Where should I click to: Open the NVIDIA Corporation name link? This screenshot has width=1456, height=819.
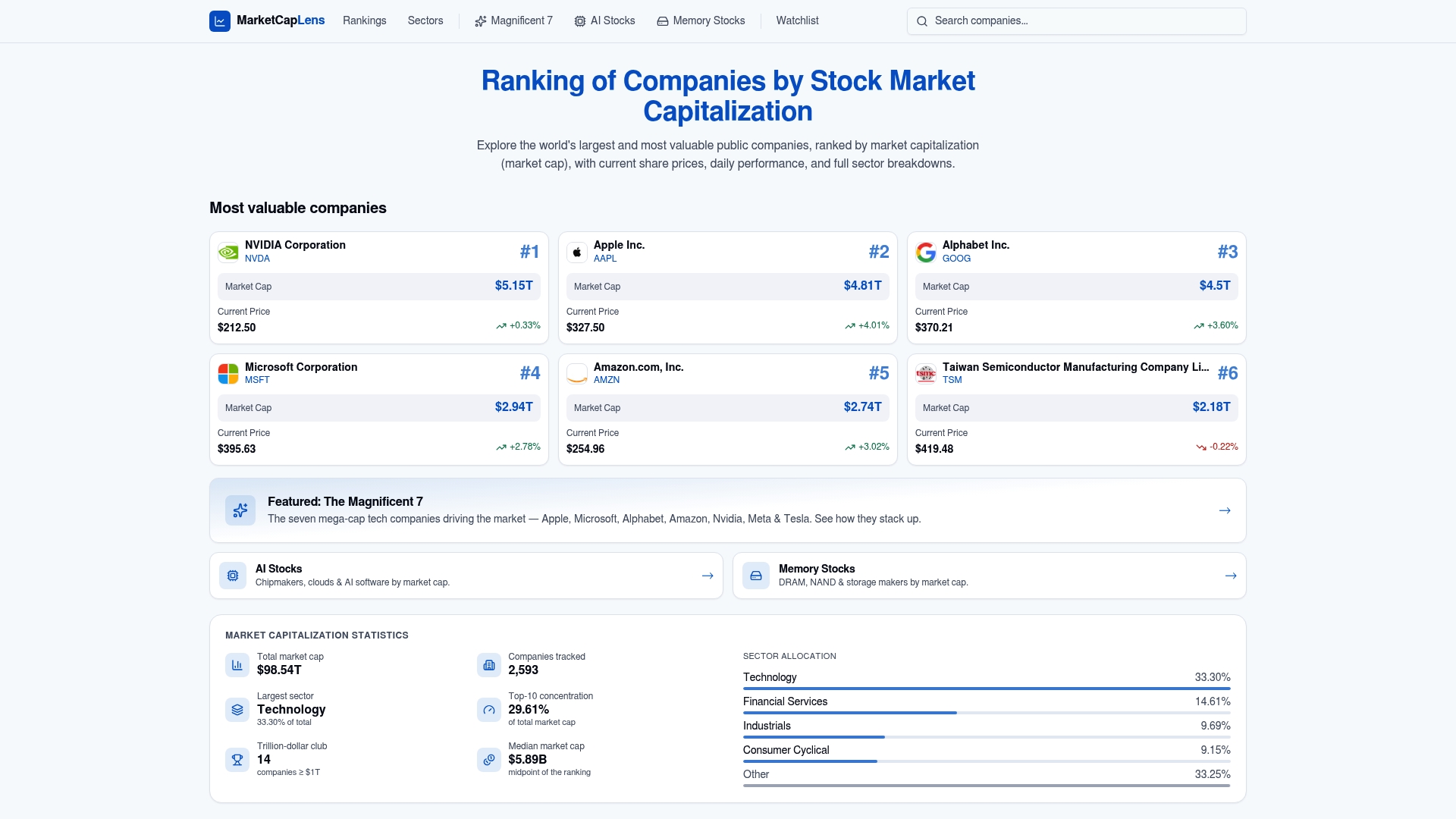[295, 245]
